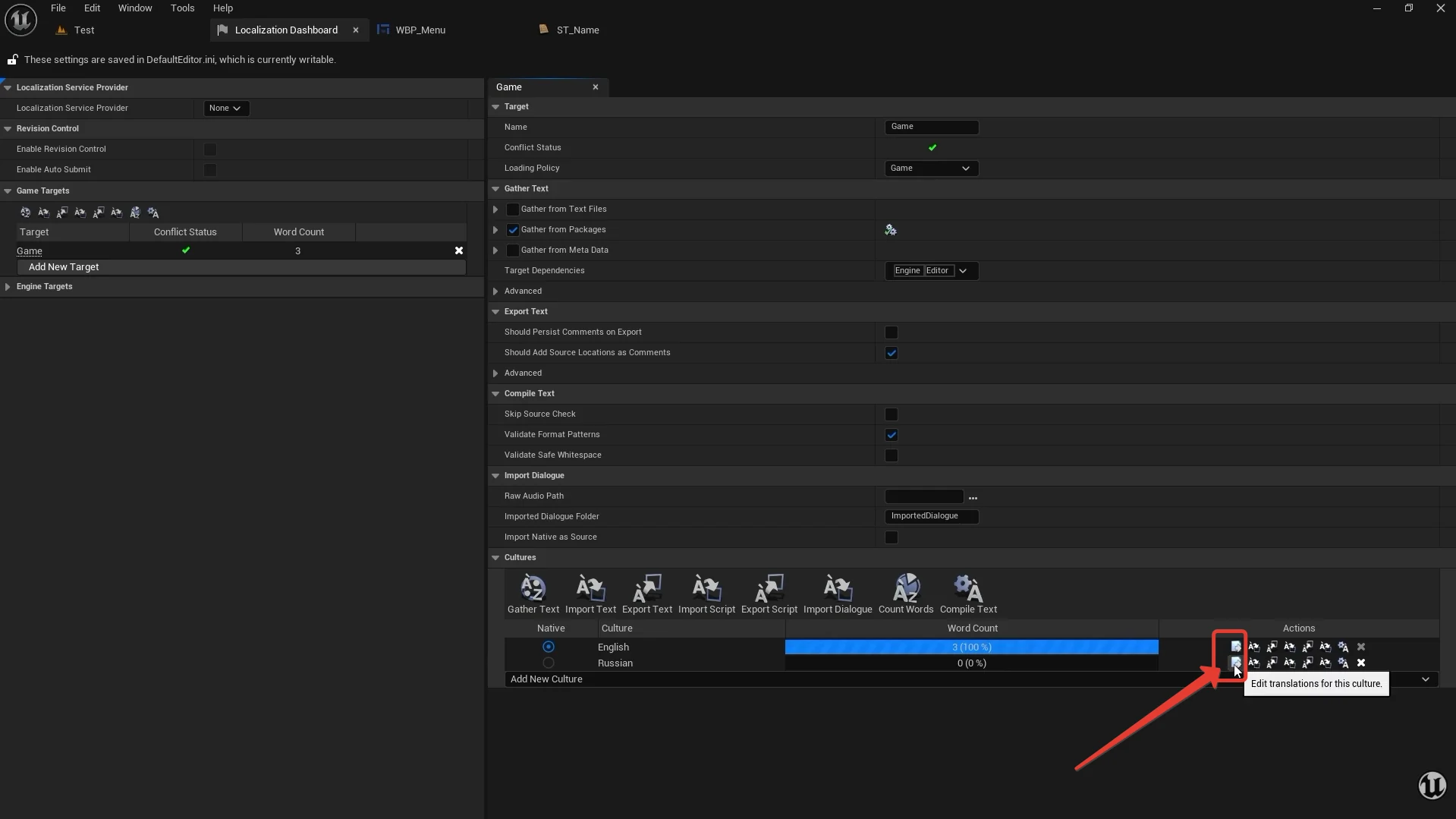Viewport: 1456px width, 819px height.
Task: Expand the Gather from Text Files row arrow
Action: click(x=495, y=209)
